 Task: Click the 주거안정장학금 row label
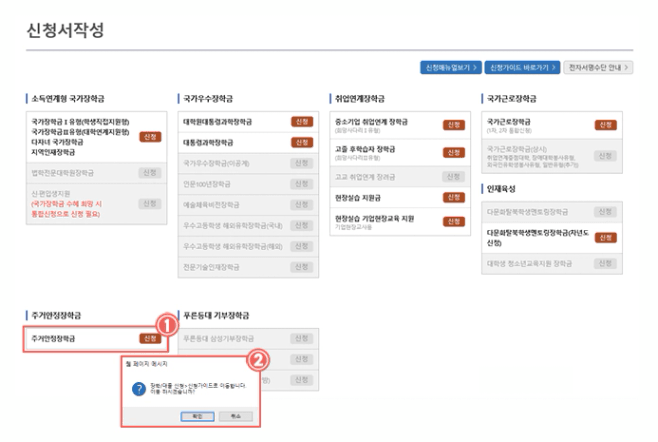[53, 338]
